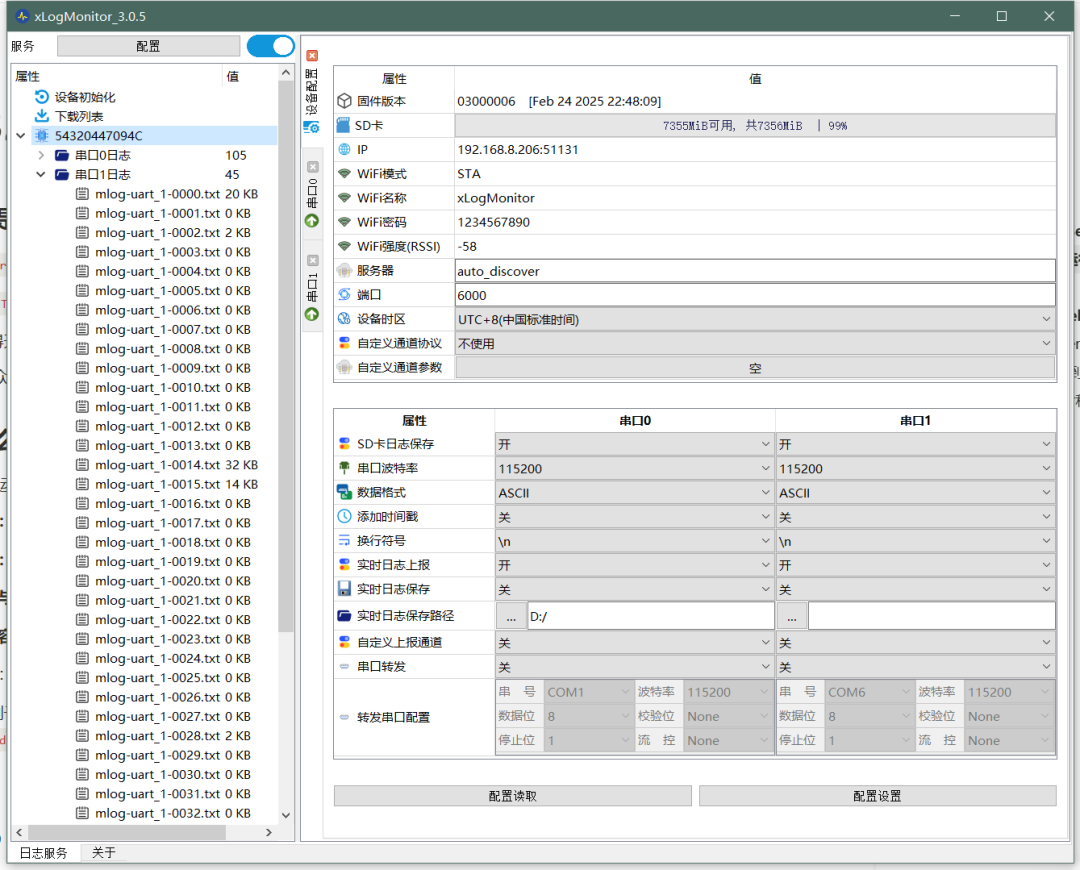The width and height of the screenshot is (1080, 870).
Task: Click the green arrow icon on 串口1 tab
Action: pyautogui.click(x=312, y=314)
